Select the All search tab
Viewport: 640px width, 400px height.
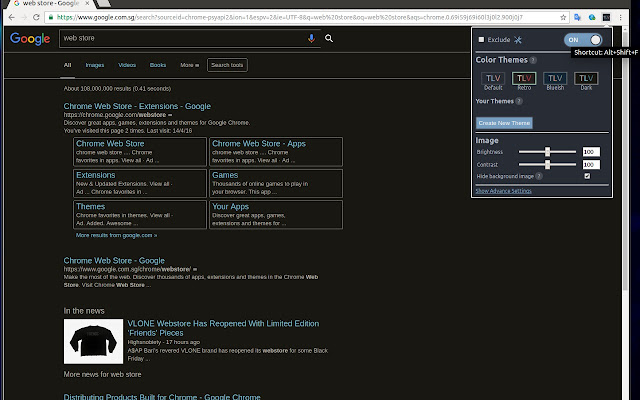(x=67, y=65)
